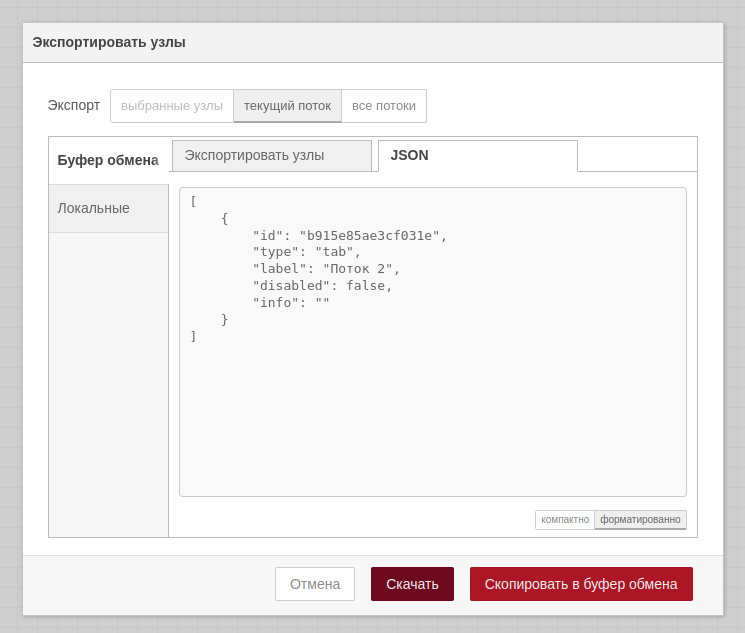Switch export scope to "все потоки"
Screen dimensions: 745x633
click(384, 106)
